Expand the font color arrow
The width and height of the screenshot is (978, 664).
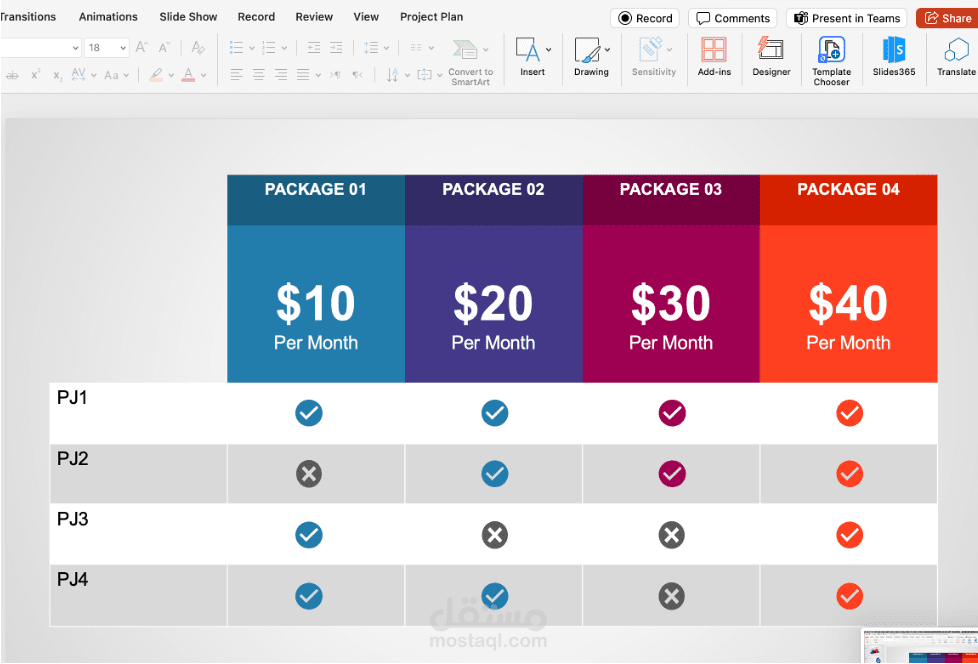tap(203, 75)
